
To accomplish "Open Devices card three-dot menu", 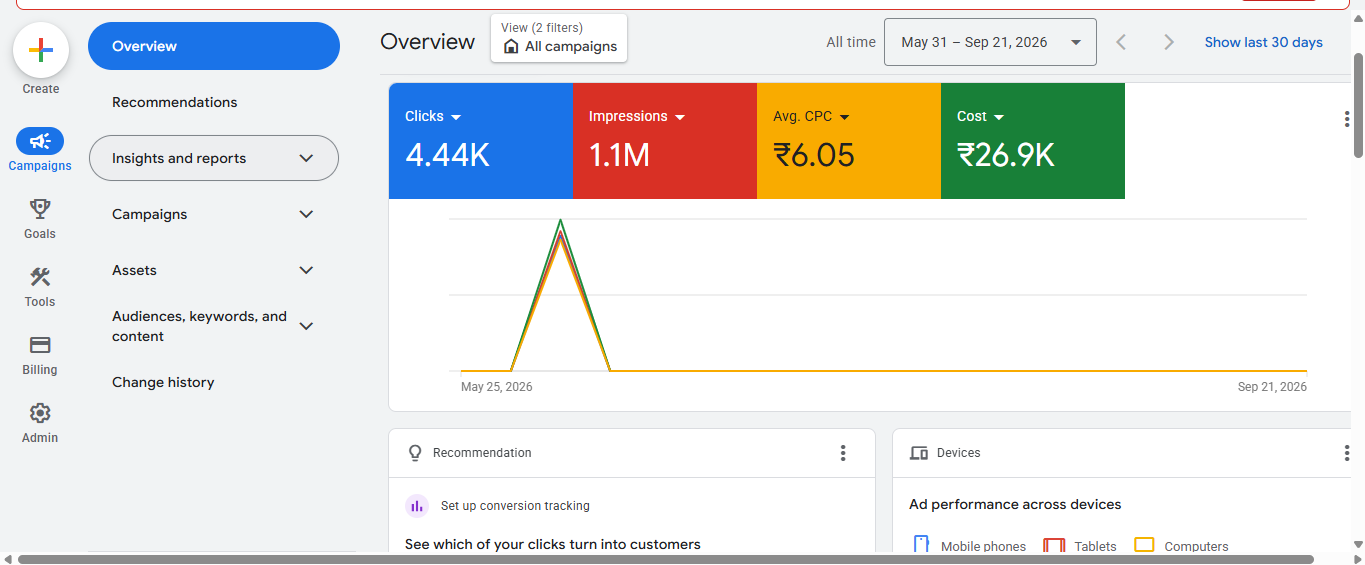I will (x=1346, y=453).
